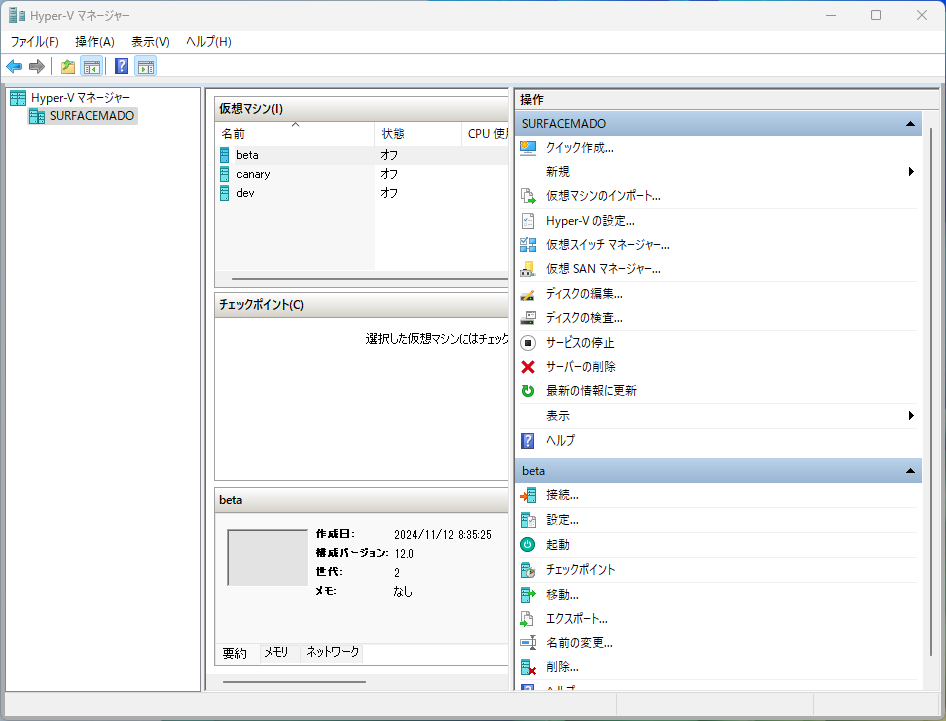Click the 設定 icon for beta
946x721 pixels.
[528, 520]
